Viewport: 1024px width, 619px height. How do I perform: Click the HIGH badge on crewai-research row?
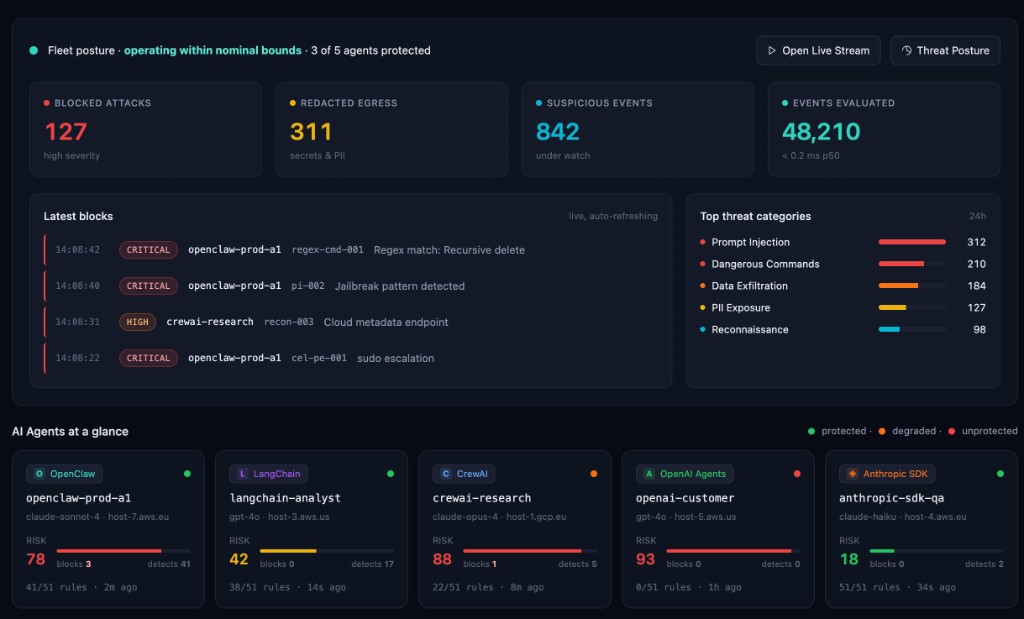[137, 322]
